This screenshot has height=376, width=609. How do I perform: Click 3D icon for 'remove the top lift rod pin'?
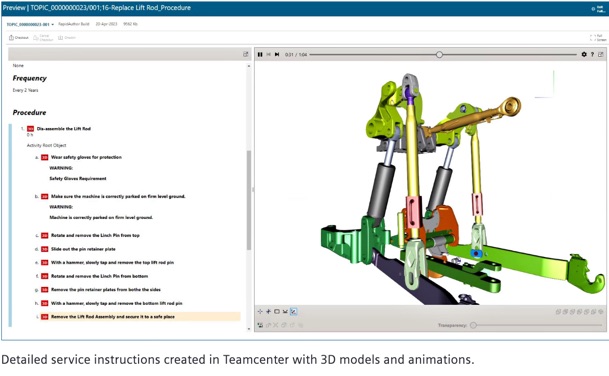click(x=45, y=263)
